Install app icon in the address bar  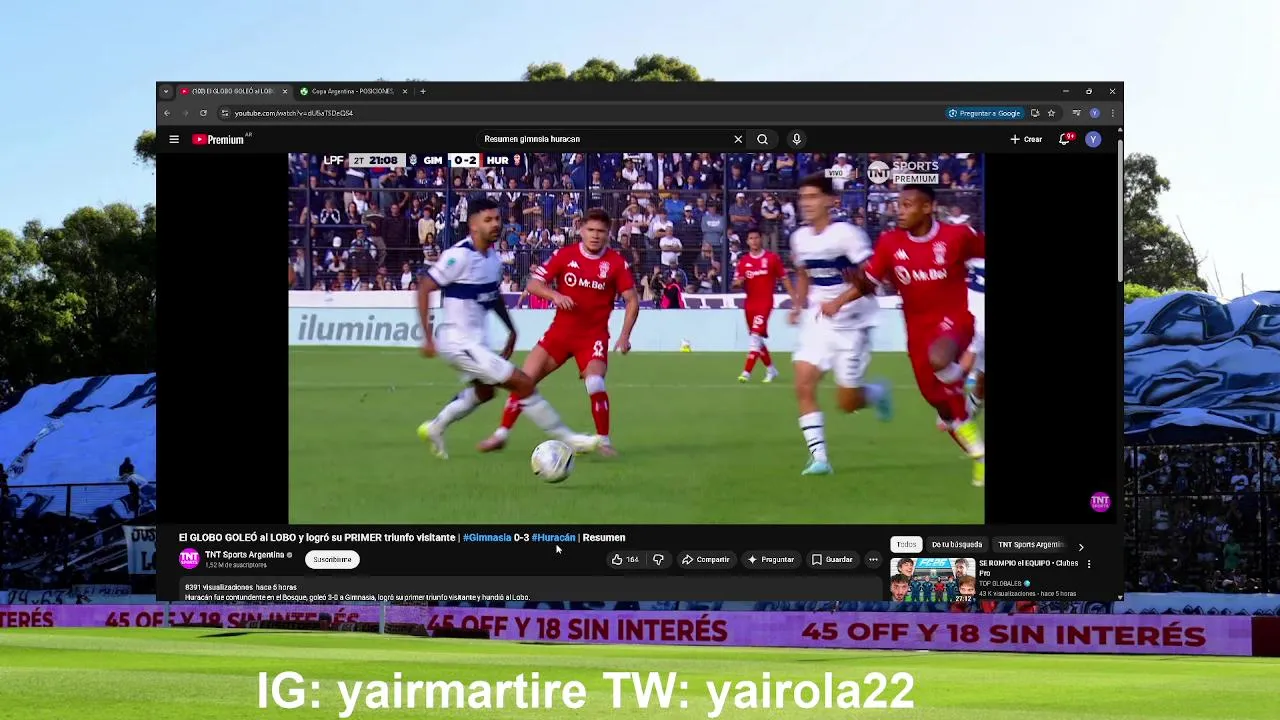(1035, 113)
